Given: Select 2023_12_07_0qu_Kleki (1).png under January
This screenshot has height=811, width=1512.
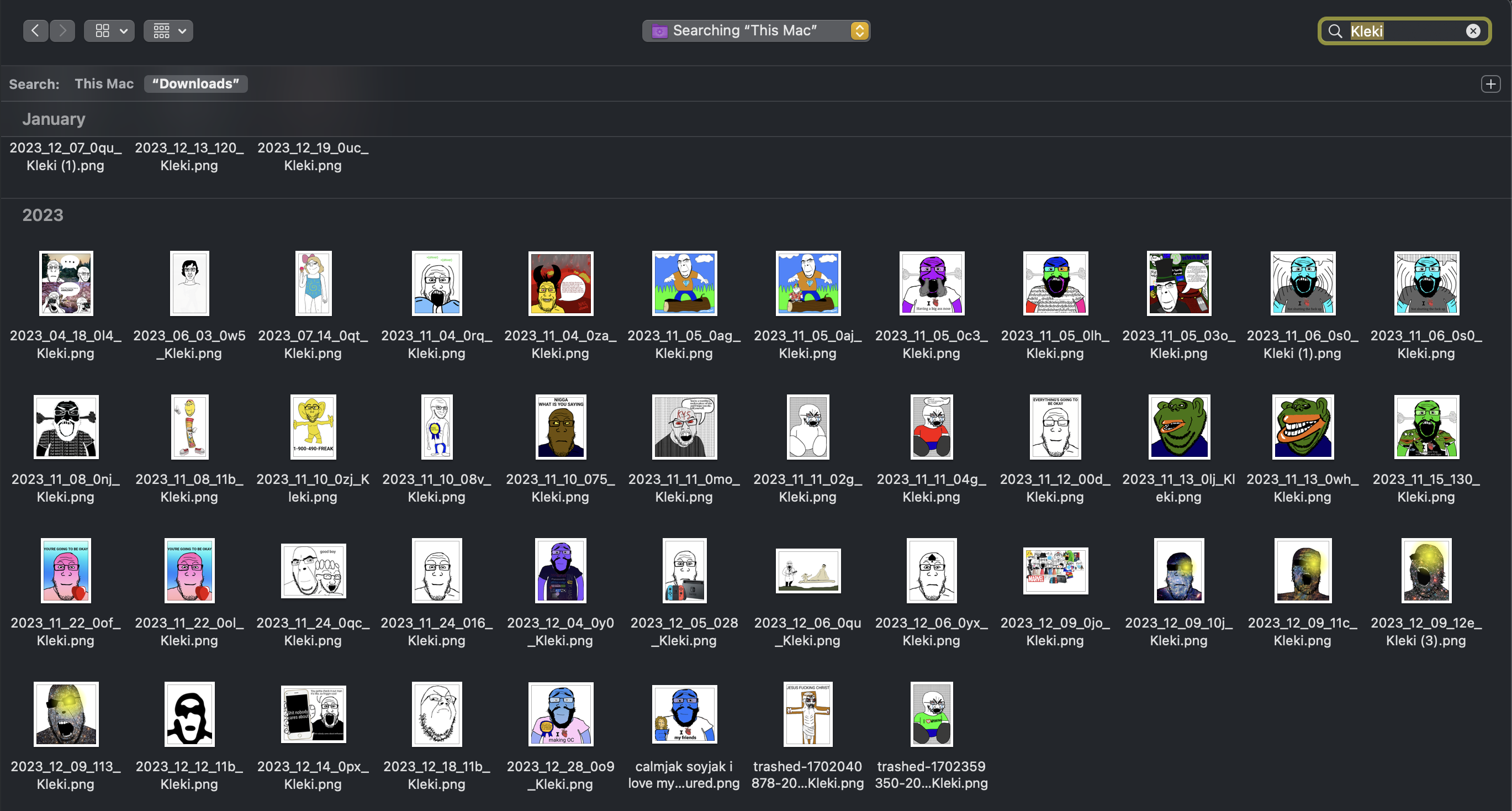Looking at the screenshot, I should click(x=65, y=156).
